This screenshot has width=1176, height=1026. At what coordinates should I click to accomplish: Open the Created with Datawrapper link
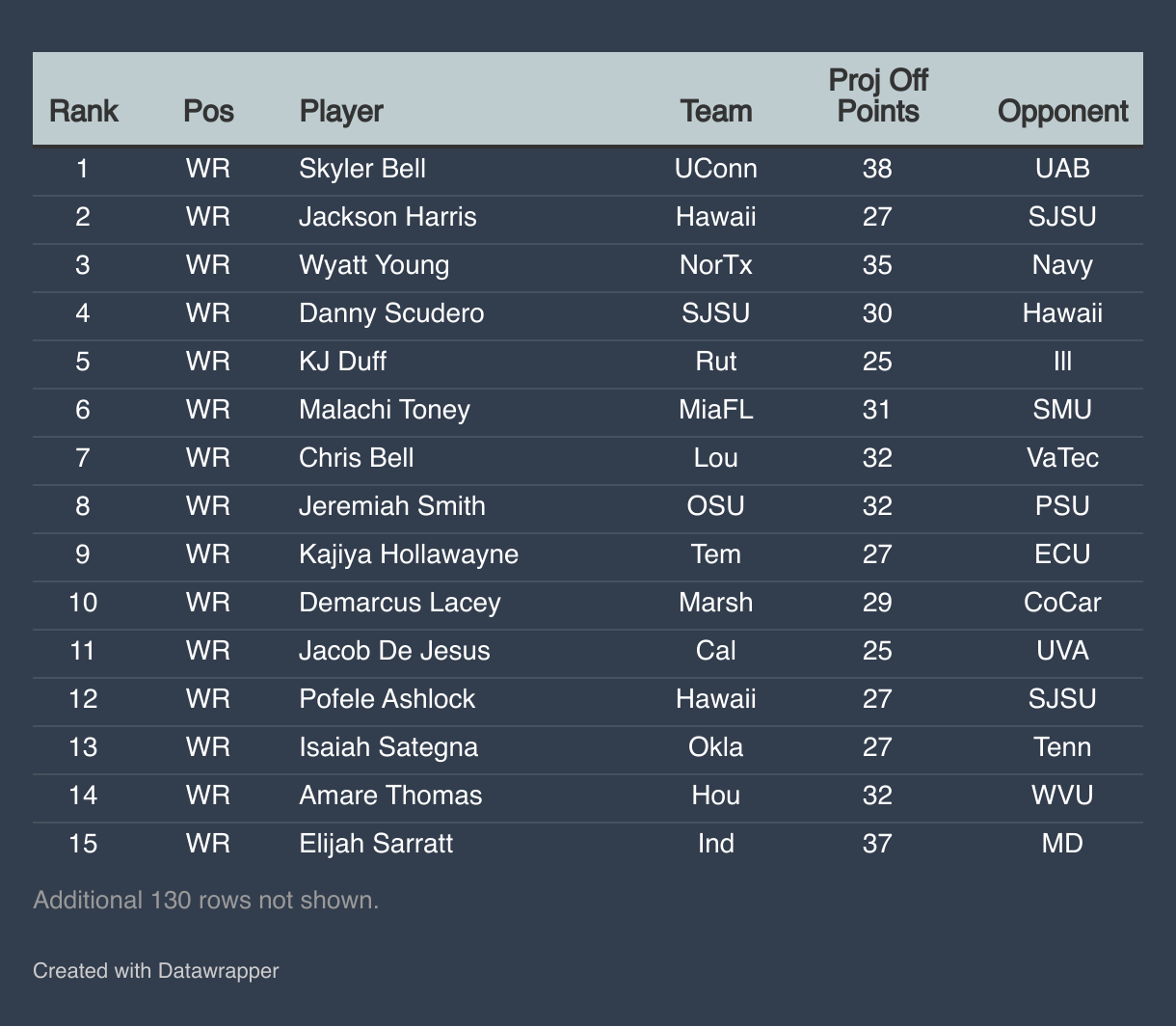coord(156,970)
